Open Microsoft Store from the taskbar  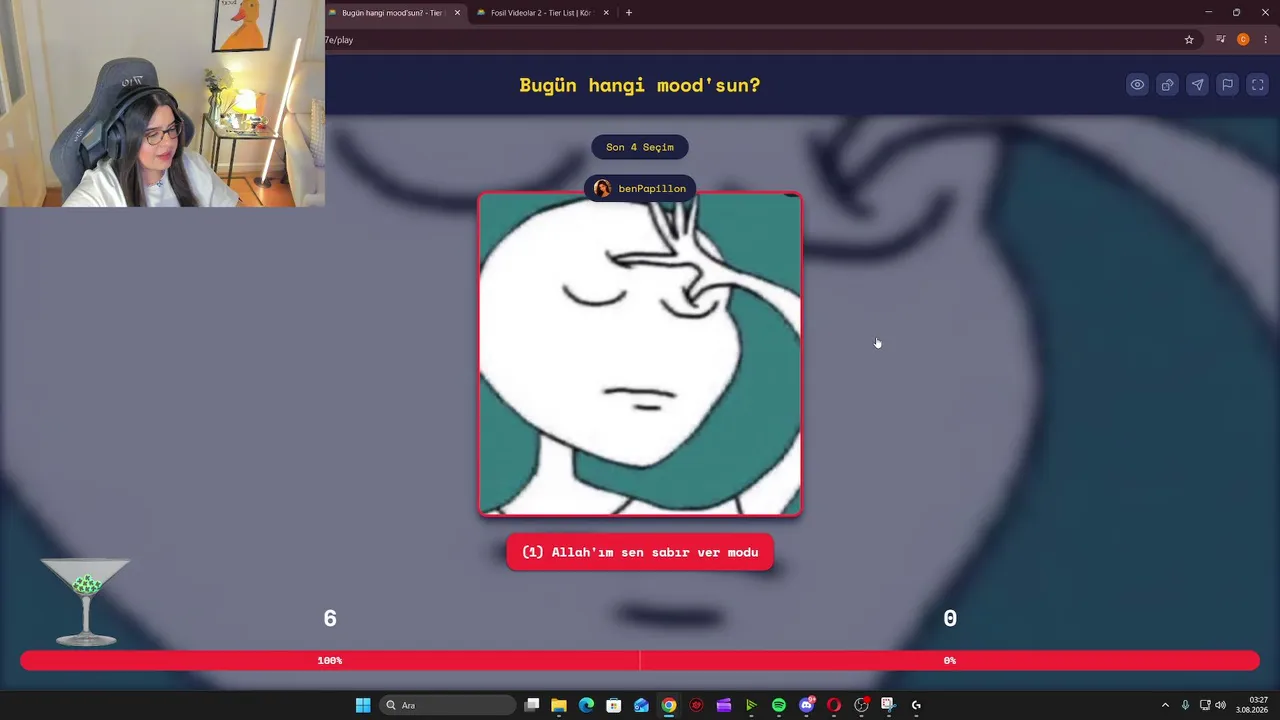point(614,705)
